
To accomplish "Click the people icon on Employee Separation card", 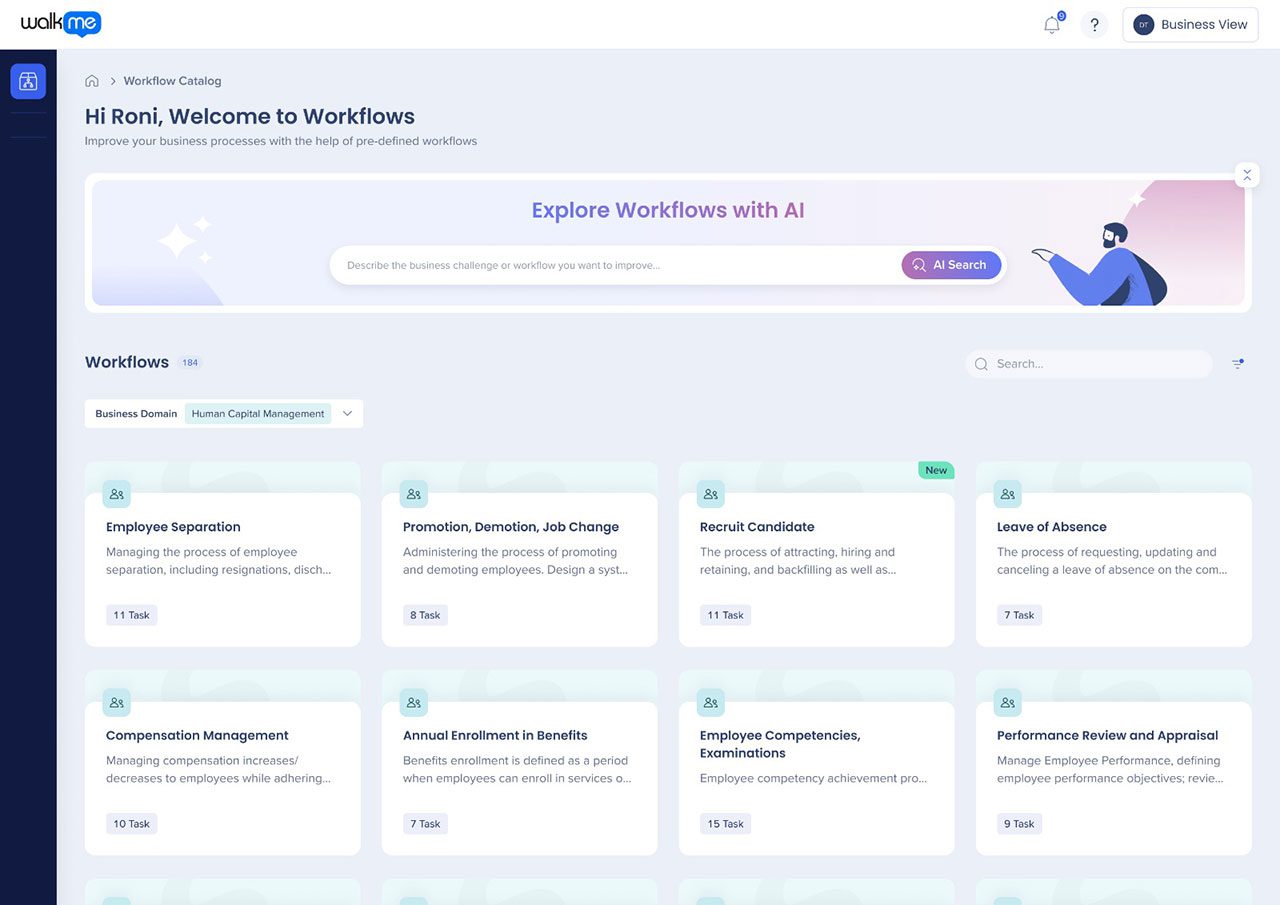I will tap(117, 494).
